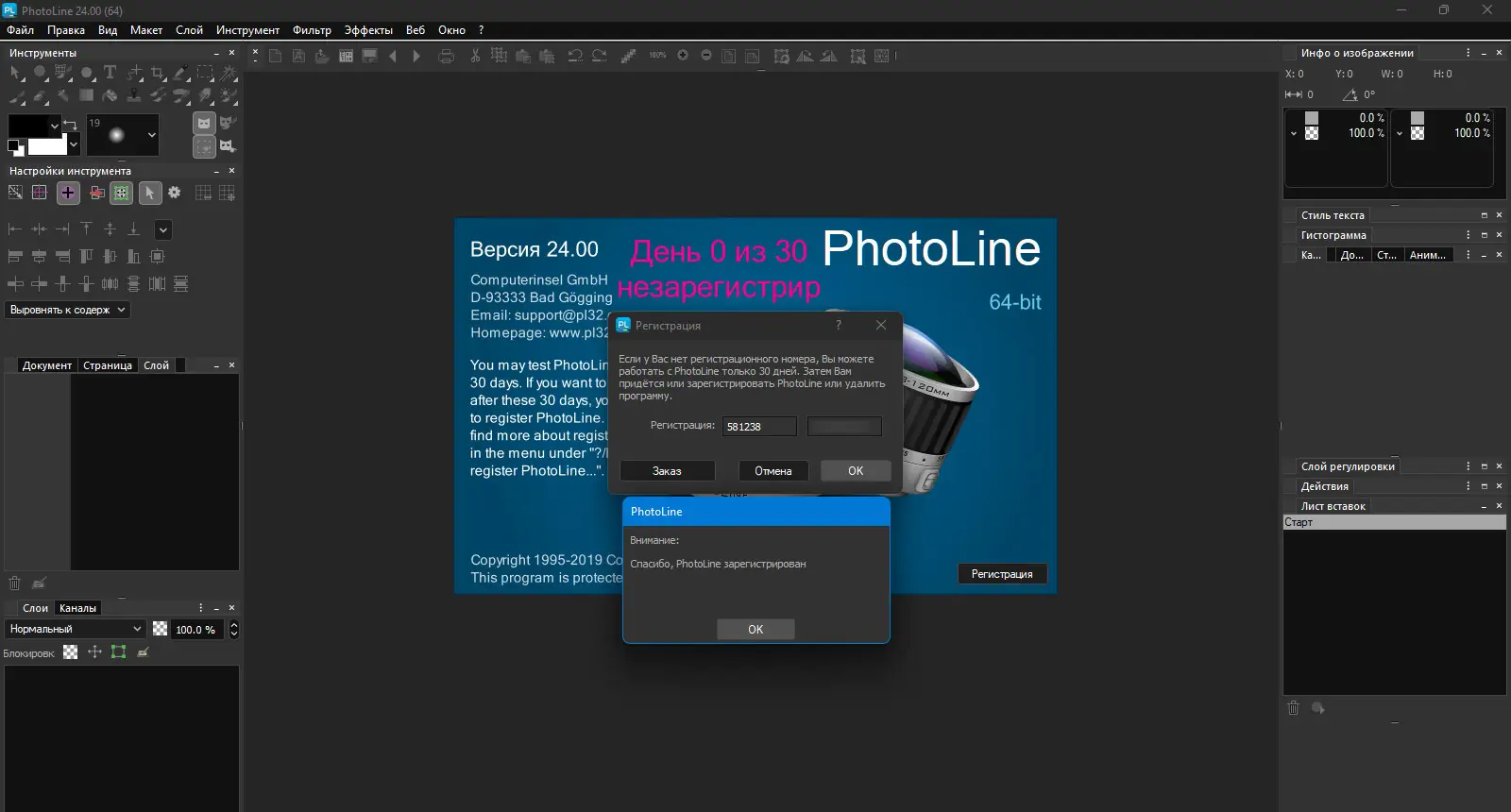Click the center in frame alignment icon
Screen dimensions: 1511x812
tap(157, 256)
